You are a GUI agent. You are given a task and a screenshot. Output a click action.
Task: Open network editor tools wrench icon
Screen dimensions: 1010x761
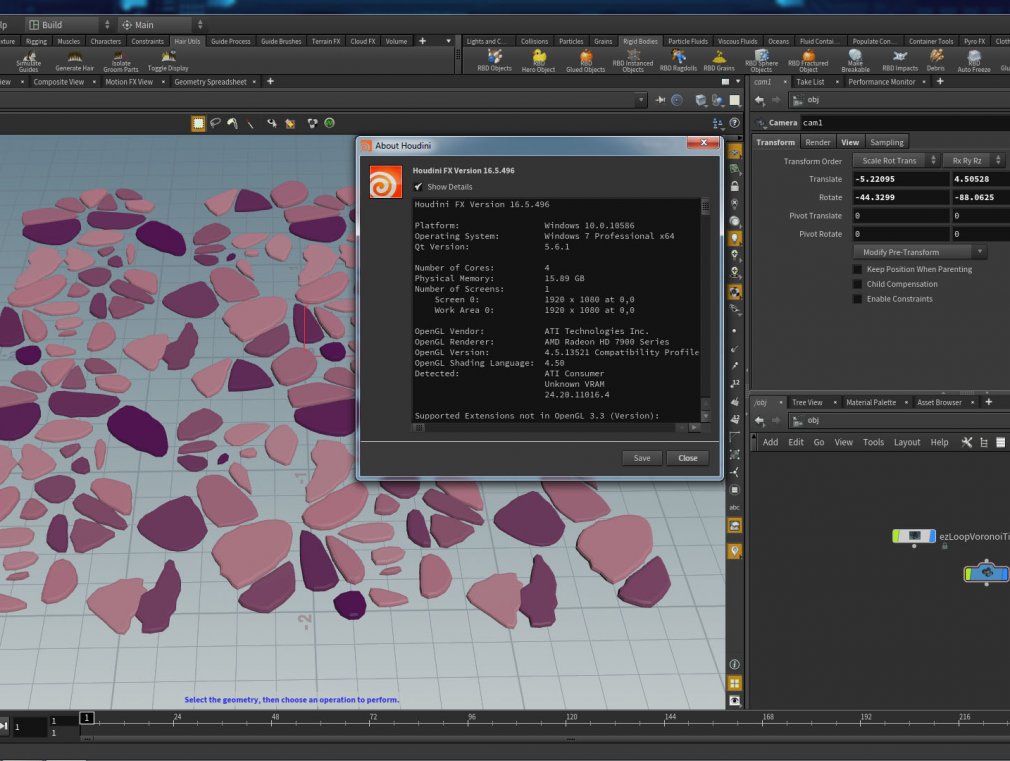(x=966, y=442)
